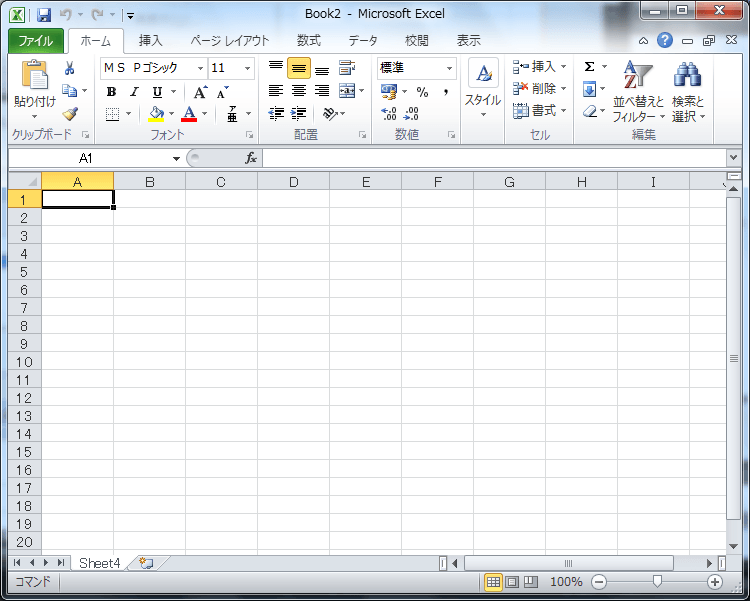This screenshot has height=601, width=750.
Task: Click the Copy icon
Action: 69,90
